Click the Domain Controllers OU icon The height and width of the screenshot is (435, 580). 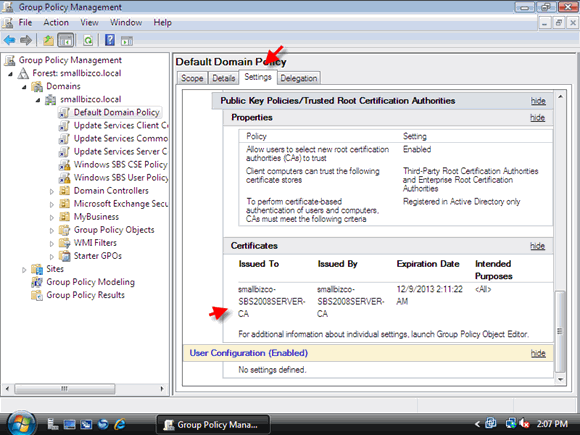pyautogui.click(x=64, y=190)
